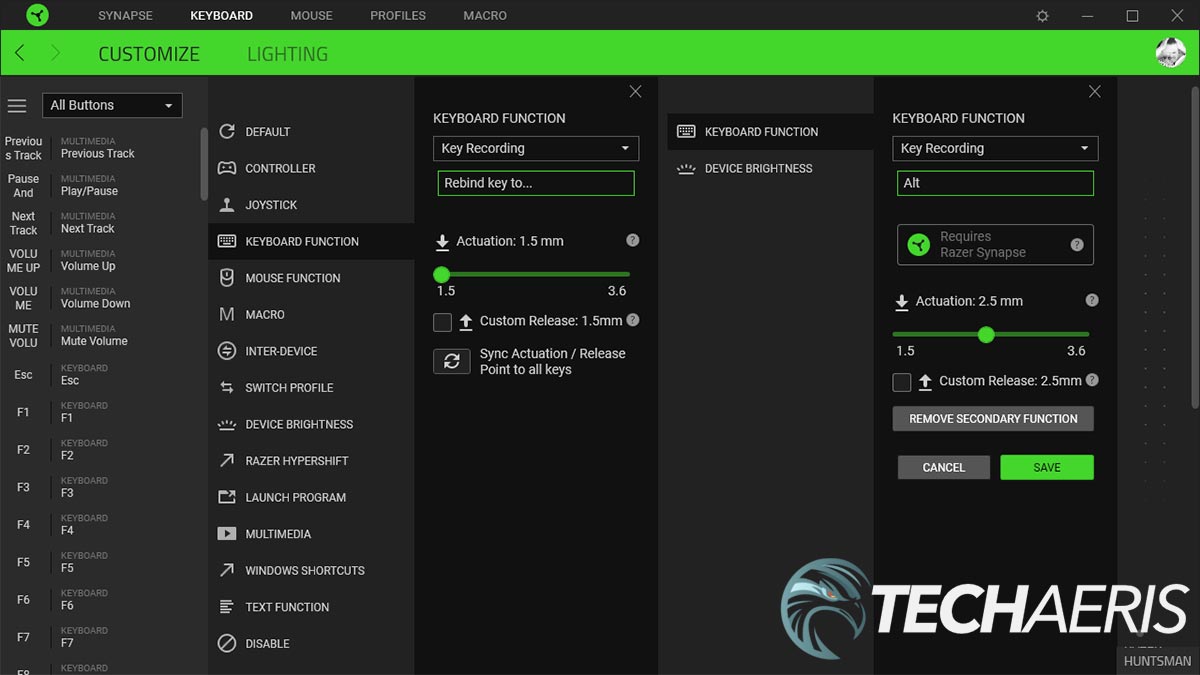Select the Windows Shortcuts icon
The width and height of the screenshot is (1200, 675).
pyautogui.click(x=227, y=570)
